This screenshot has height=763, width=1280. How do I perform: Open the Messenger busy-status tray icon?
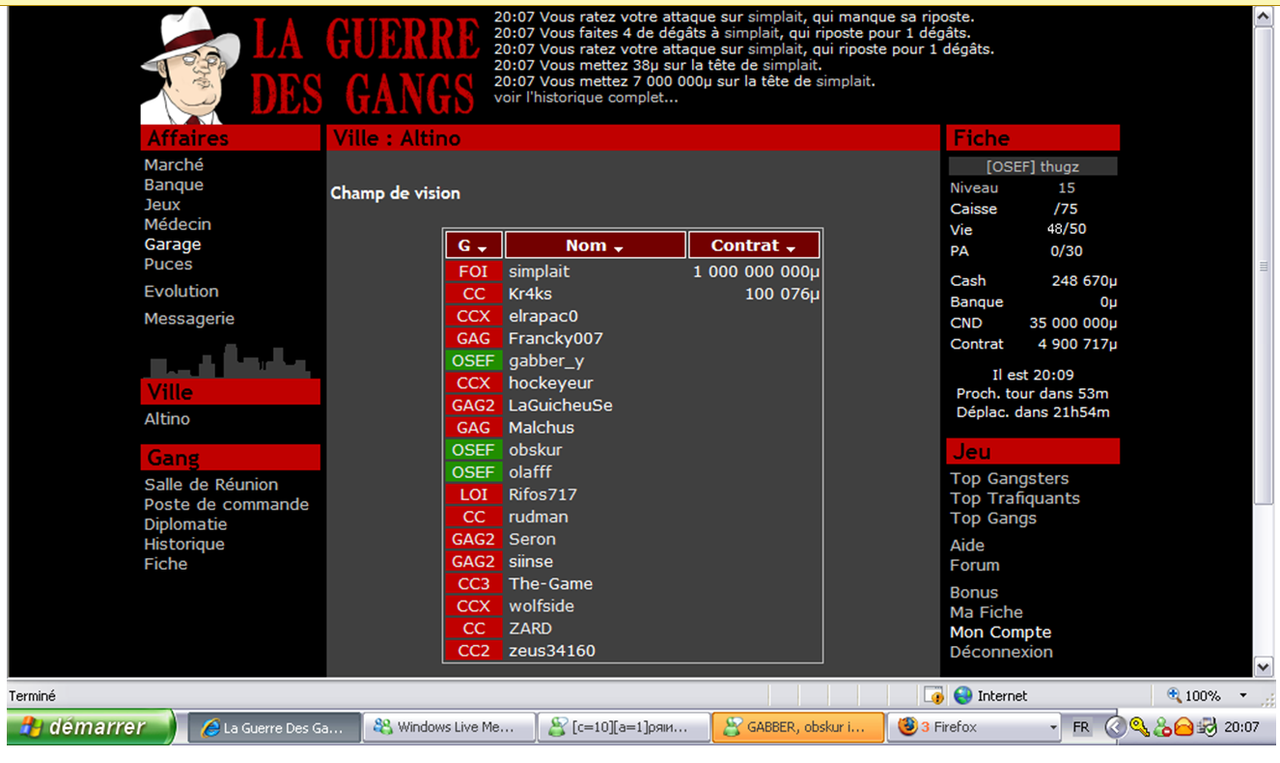pyautogui.click(x=1162, y=727)
